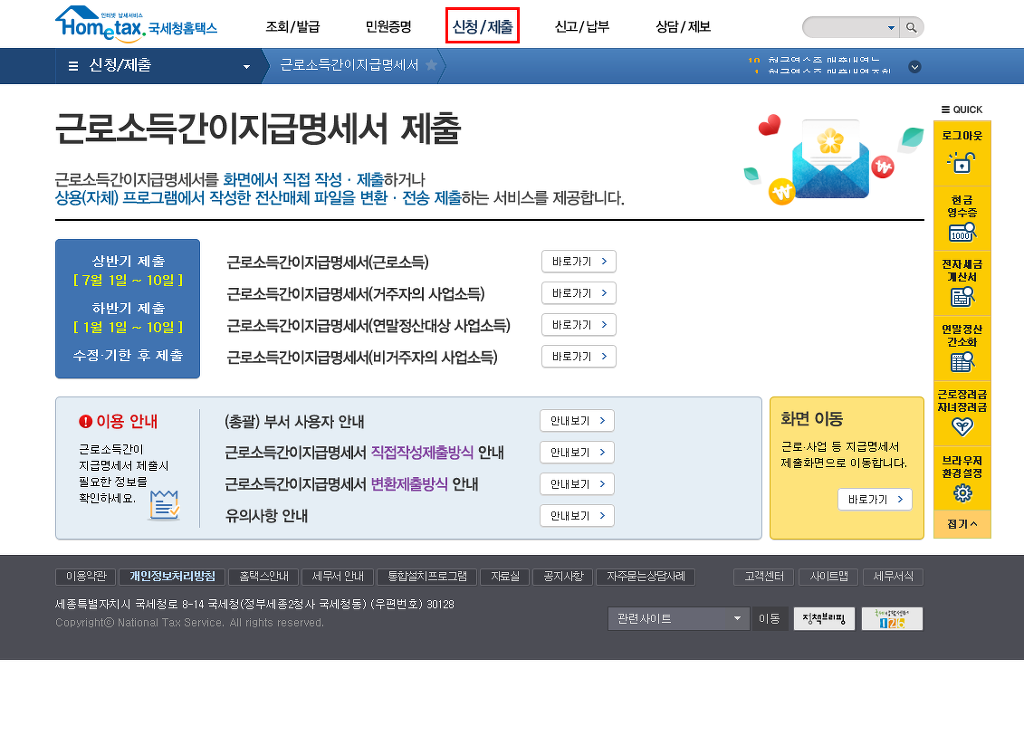Open the 신고/납부 top menu

[x=581, y=27]
